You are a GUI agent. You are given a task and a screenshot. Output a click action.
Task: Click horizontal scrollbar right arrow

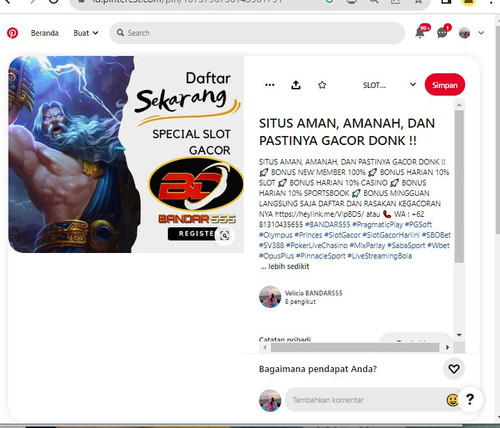tap(447, 348)
